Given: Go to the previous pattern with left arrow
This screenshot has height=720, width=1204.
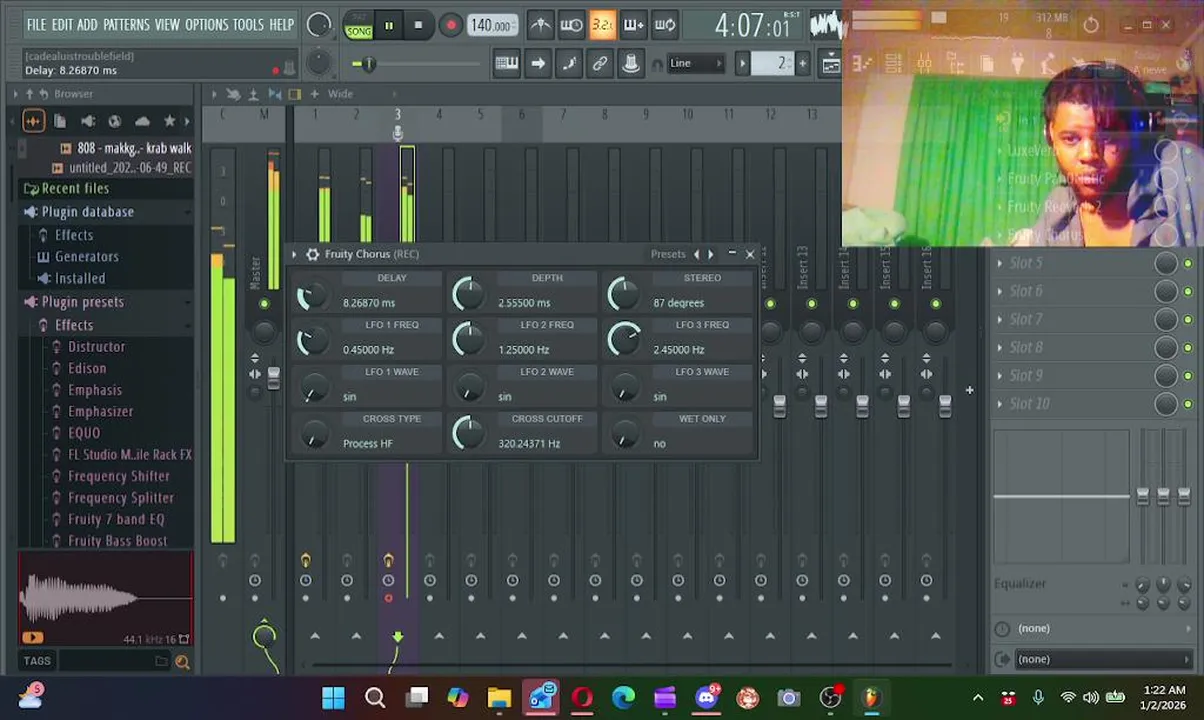Looking at the screenshot, I should point(742,64).
